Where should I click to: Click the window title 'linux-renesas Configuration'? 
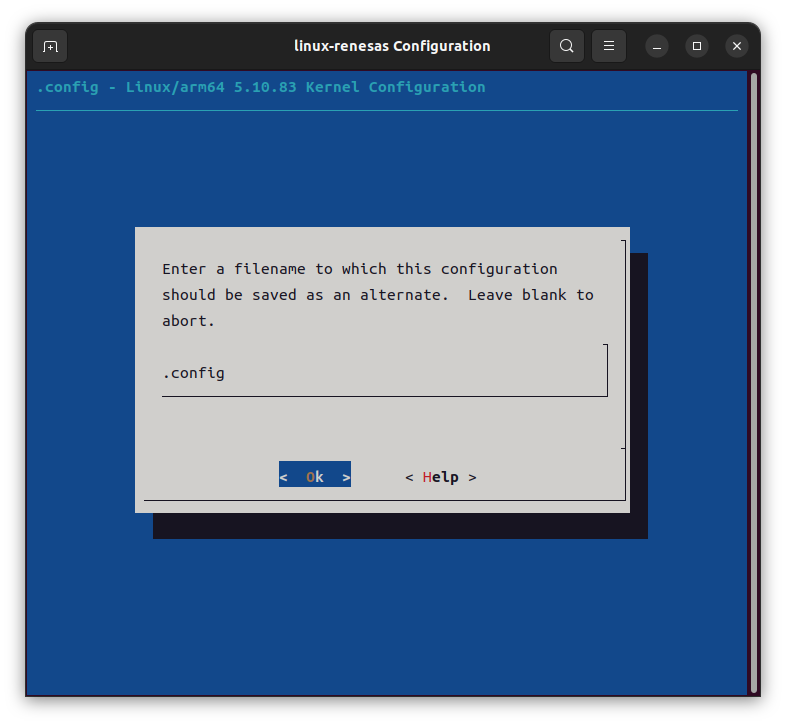pyautogui.click(x=392, y=46)
